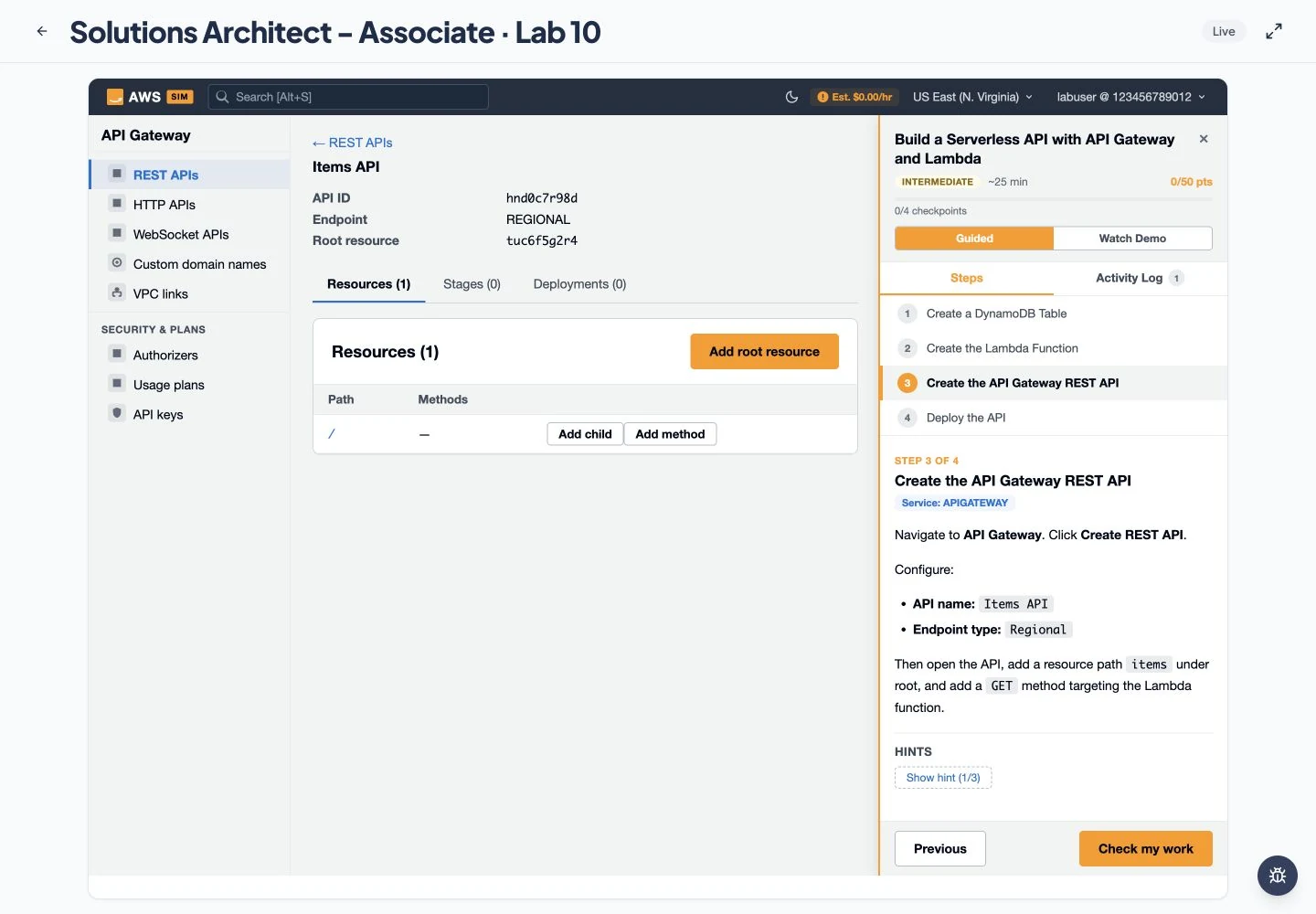The width and height of the screenshot is (1316, 914).
Task: Select step 1 Create a DynamoDB Table
Action: (x=1053, y=314)
